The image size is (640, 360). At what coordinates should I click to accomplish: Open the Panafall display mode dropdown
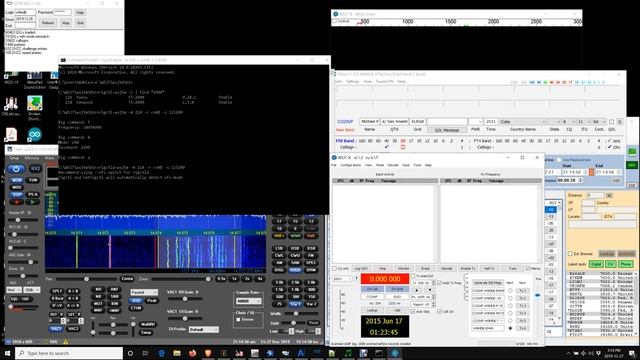(144, 292)
